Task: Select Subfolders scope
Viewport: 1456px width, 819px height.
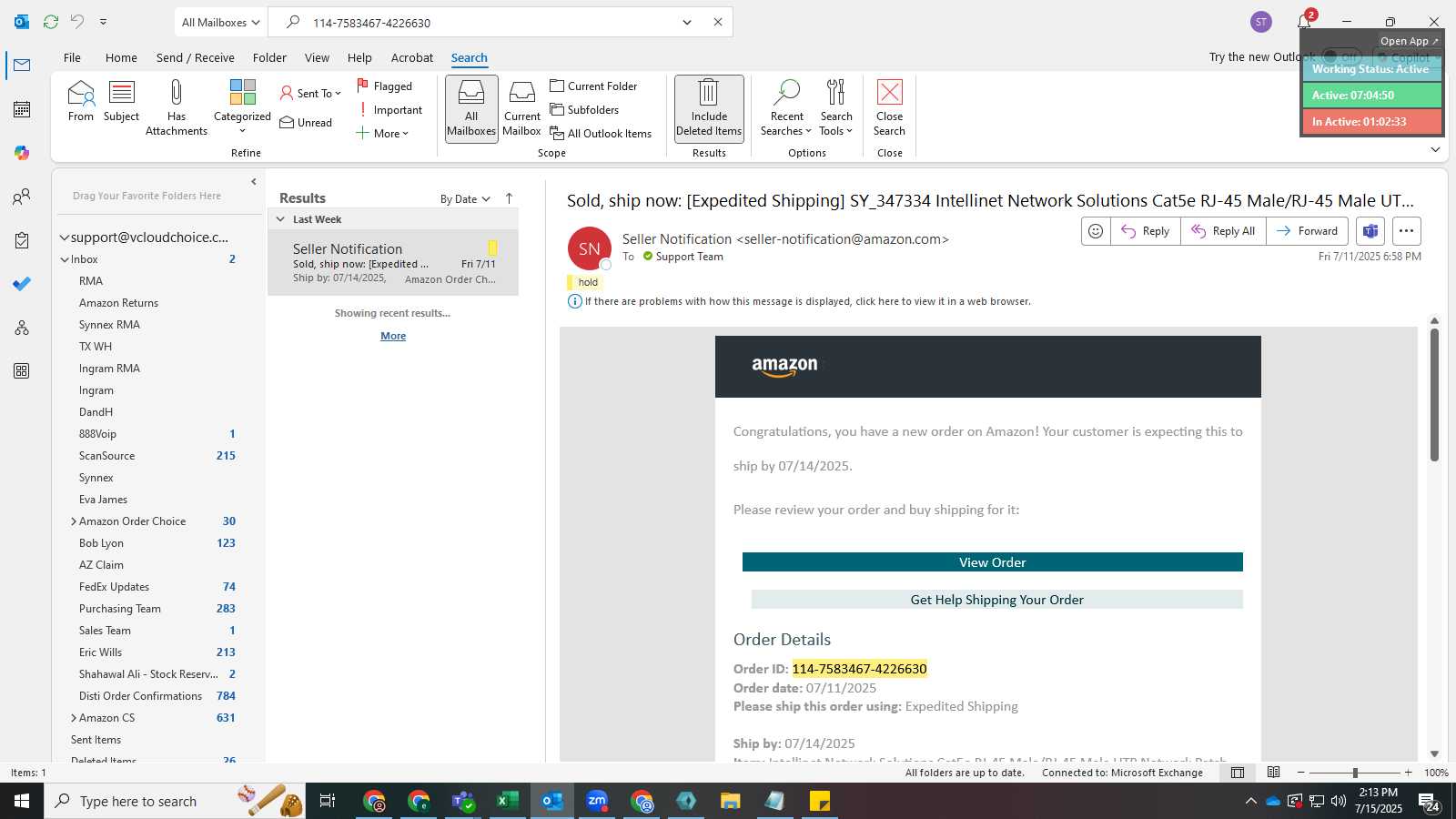Action: [x=584, y=109]
